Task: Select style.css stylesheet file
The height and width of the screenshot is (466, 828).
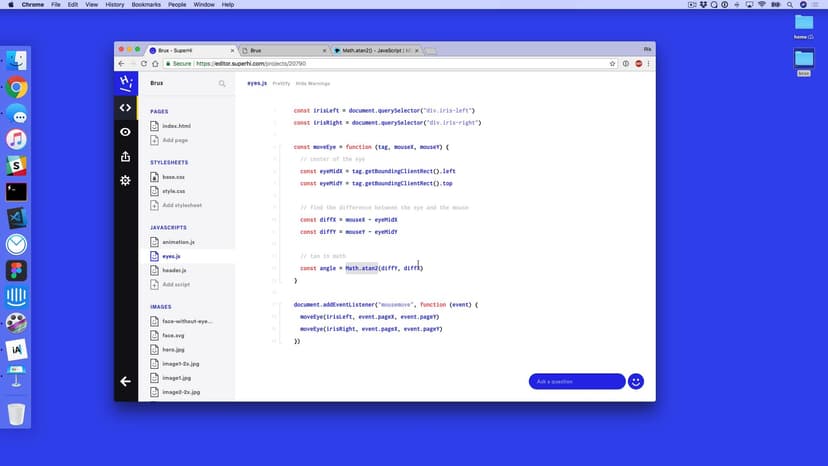Action: coord(173,190)
